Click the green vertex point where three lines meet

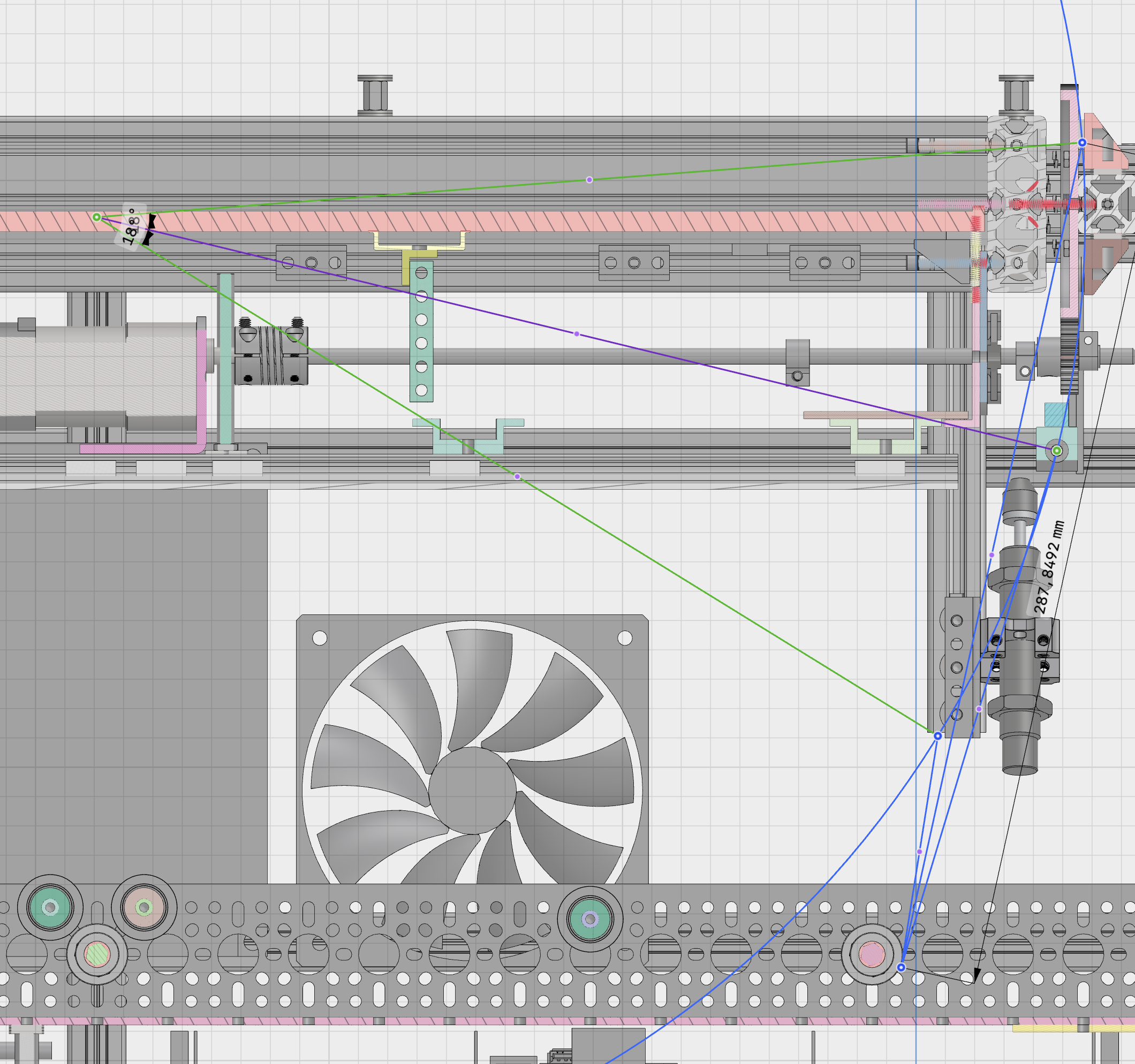(96, 217)
